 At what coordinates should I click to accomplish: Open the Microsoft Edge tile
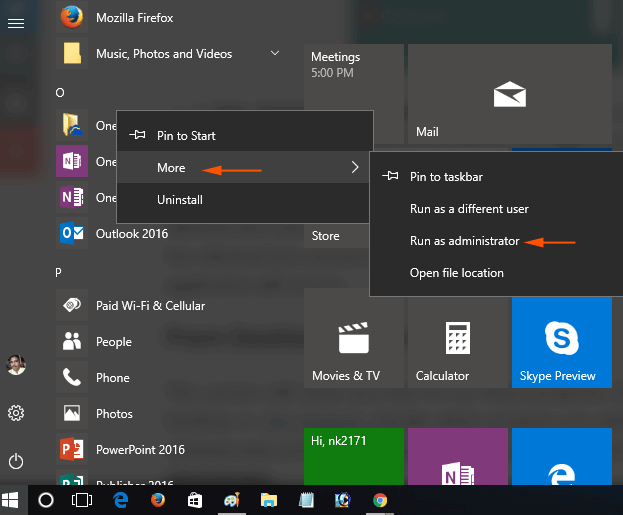[562, 456]
